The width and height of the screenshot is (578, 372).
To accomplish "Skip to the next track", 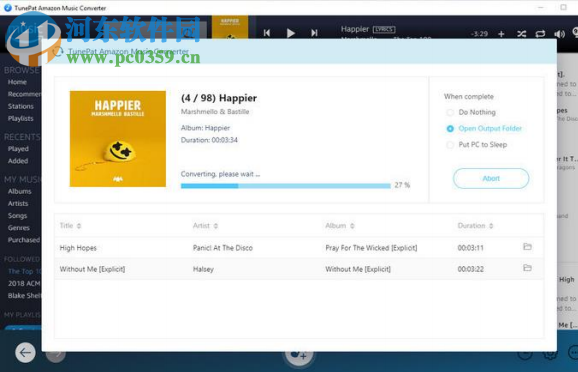I will (314, 33).
